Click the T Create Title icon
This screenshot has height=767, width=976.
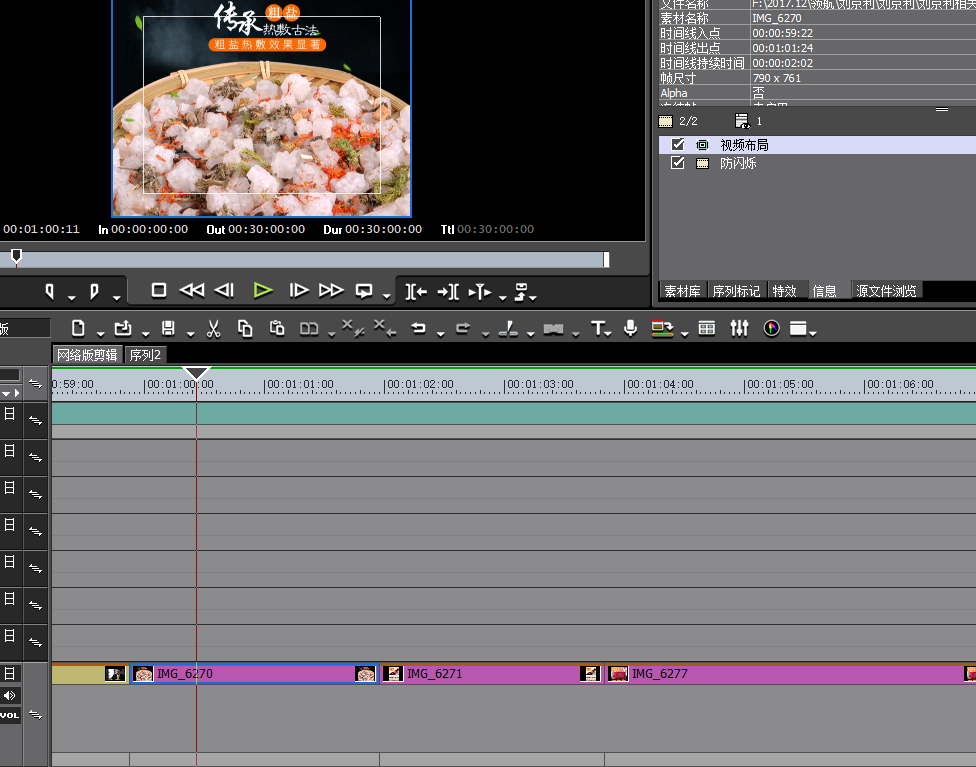click(x=598, y=328)
